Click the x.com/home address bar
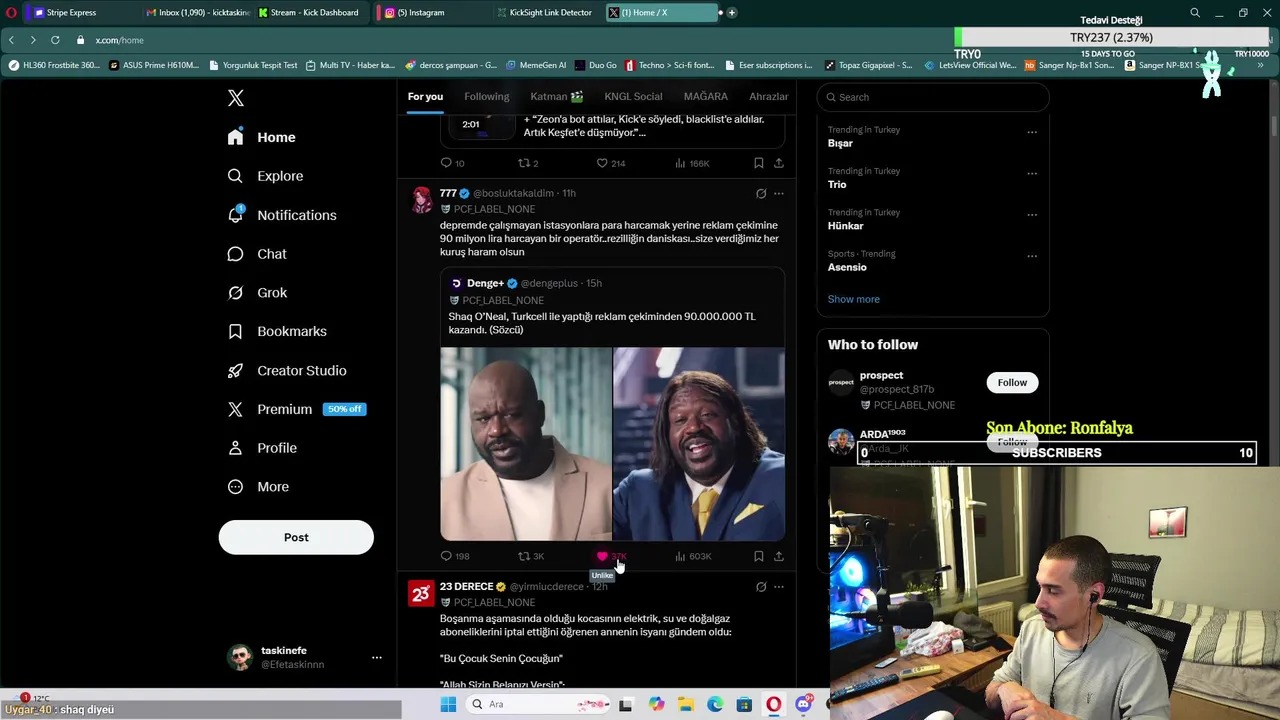This screenshot has width=1280, height=720. (x=120, y=40)
